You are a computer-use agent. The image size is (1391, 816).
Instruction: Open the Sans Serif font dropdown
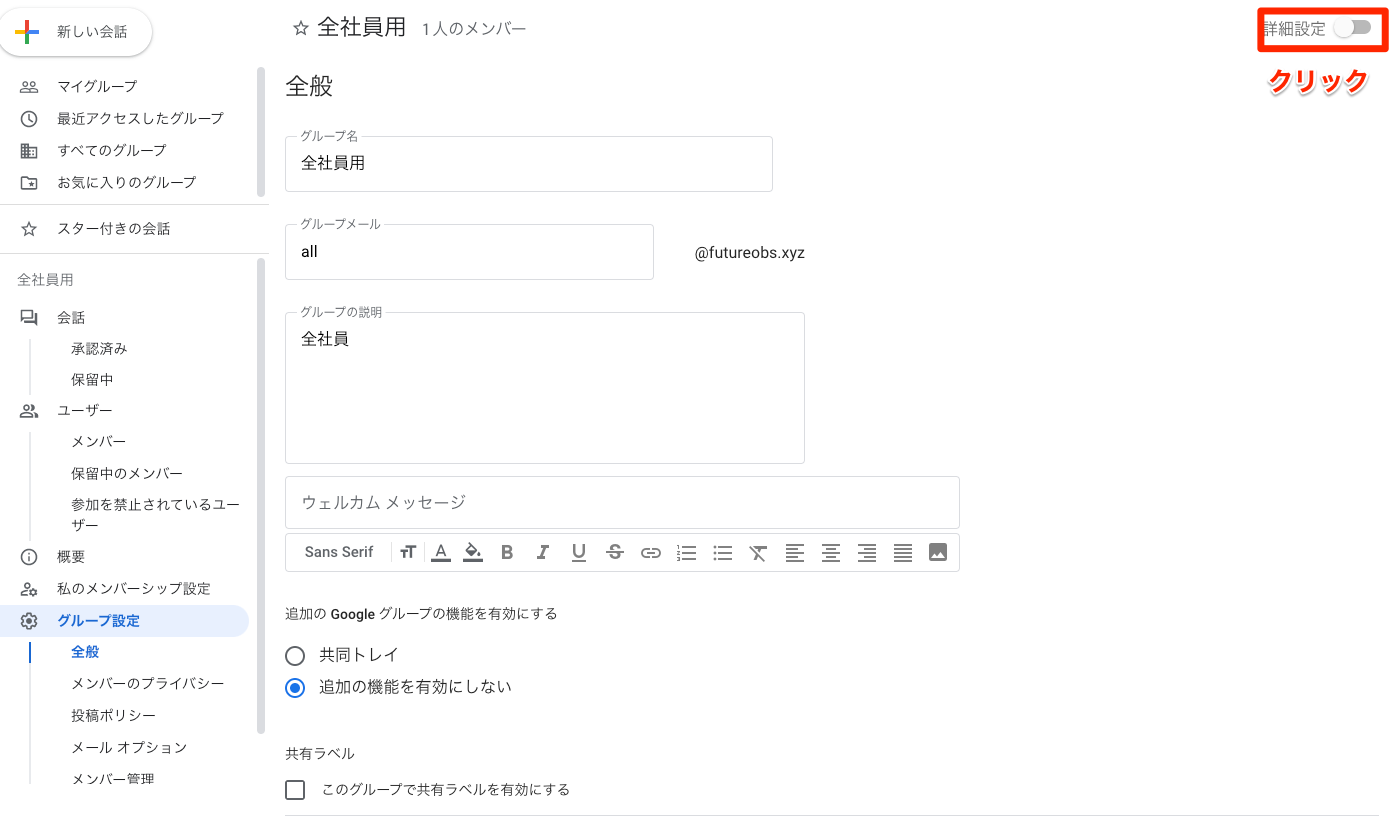pos(339,552)
